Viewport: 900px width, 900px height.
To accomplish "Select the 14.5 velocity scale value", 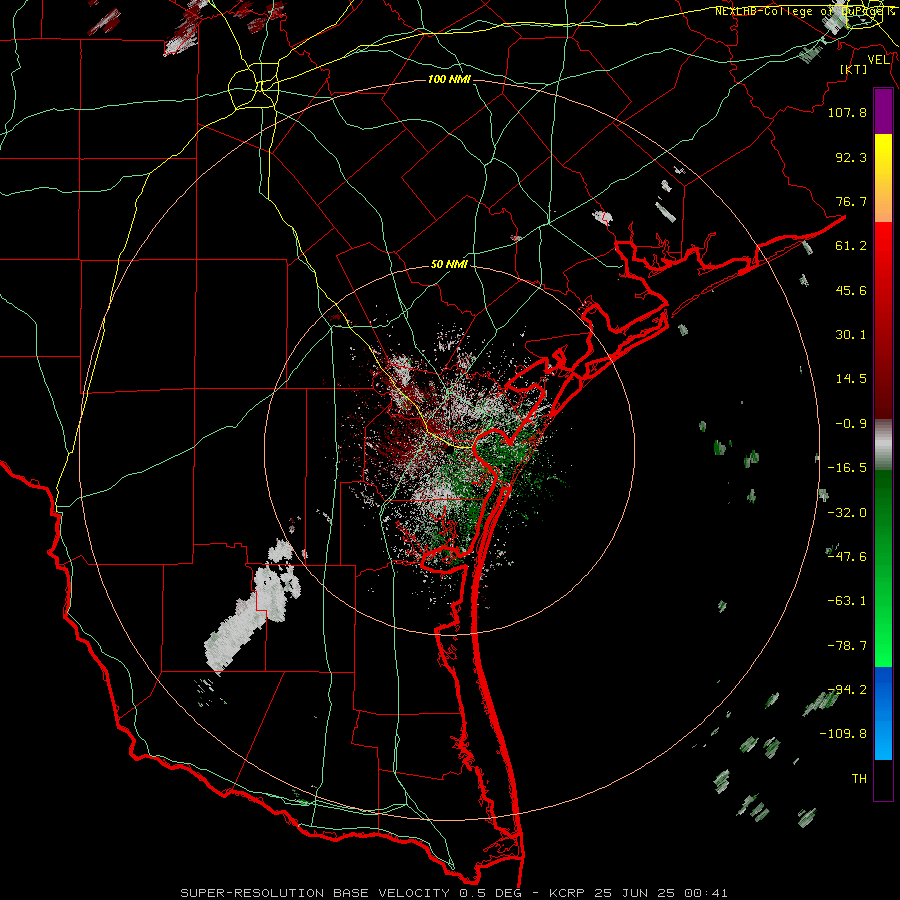I will pos(851,379).
